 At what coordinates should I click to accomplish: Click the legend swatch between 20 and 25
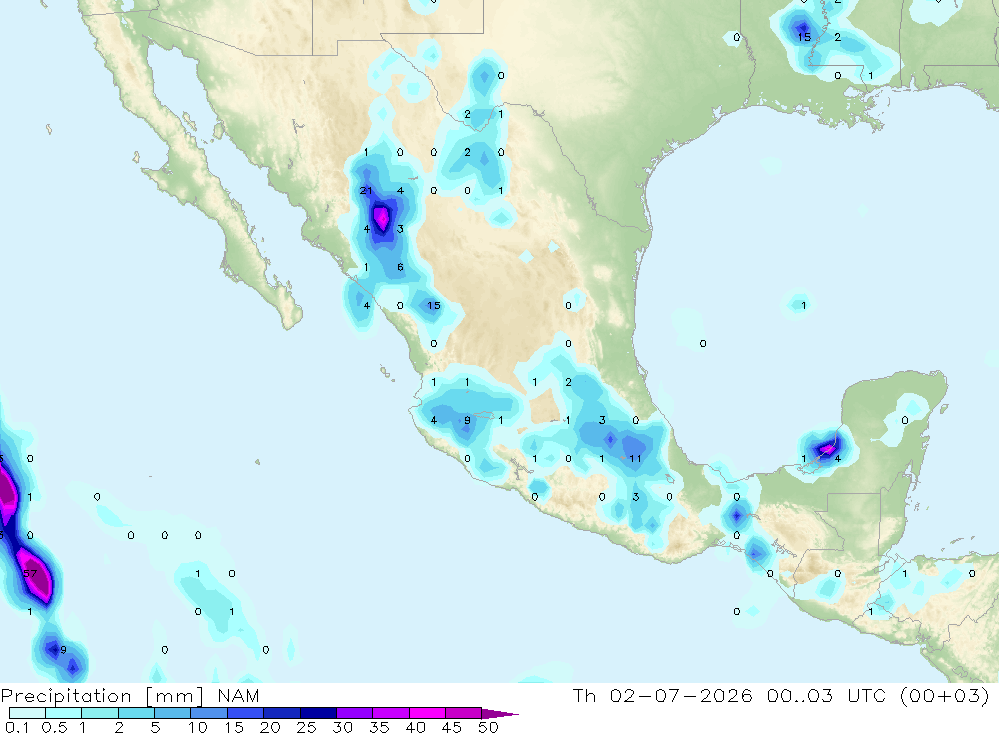282,713
